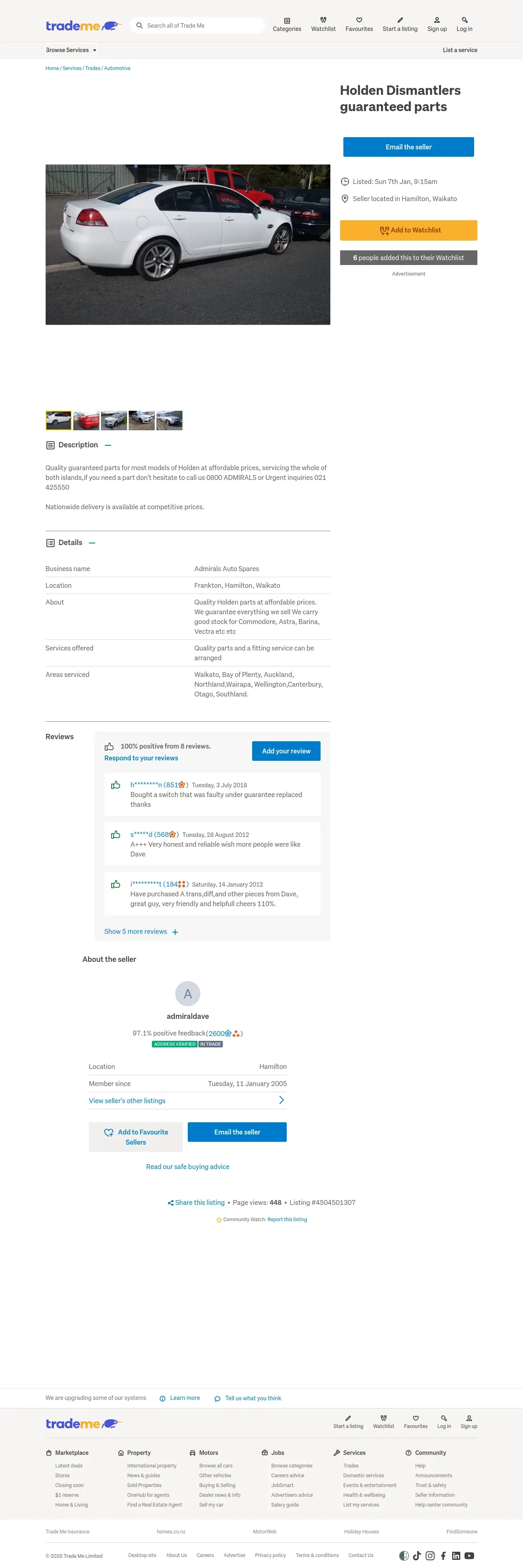
Task: Click footer Sign up person icon
Action: [x=469, y=1418]
